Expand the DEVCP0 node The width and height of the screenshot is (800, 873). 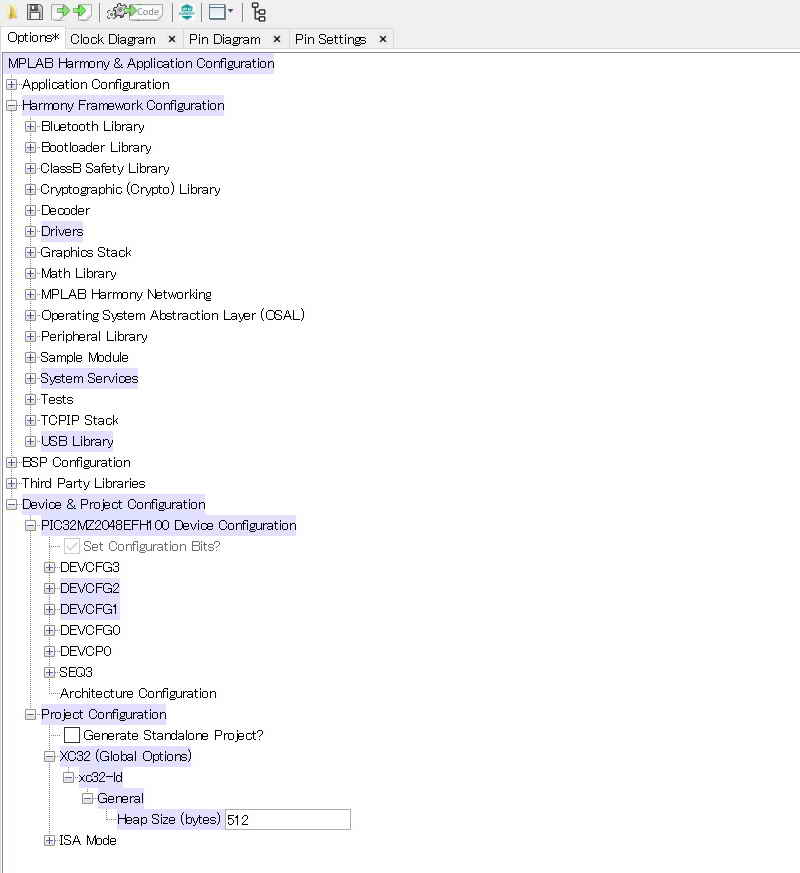(50, 651)
